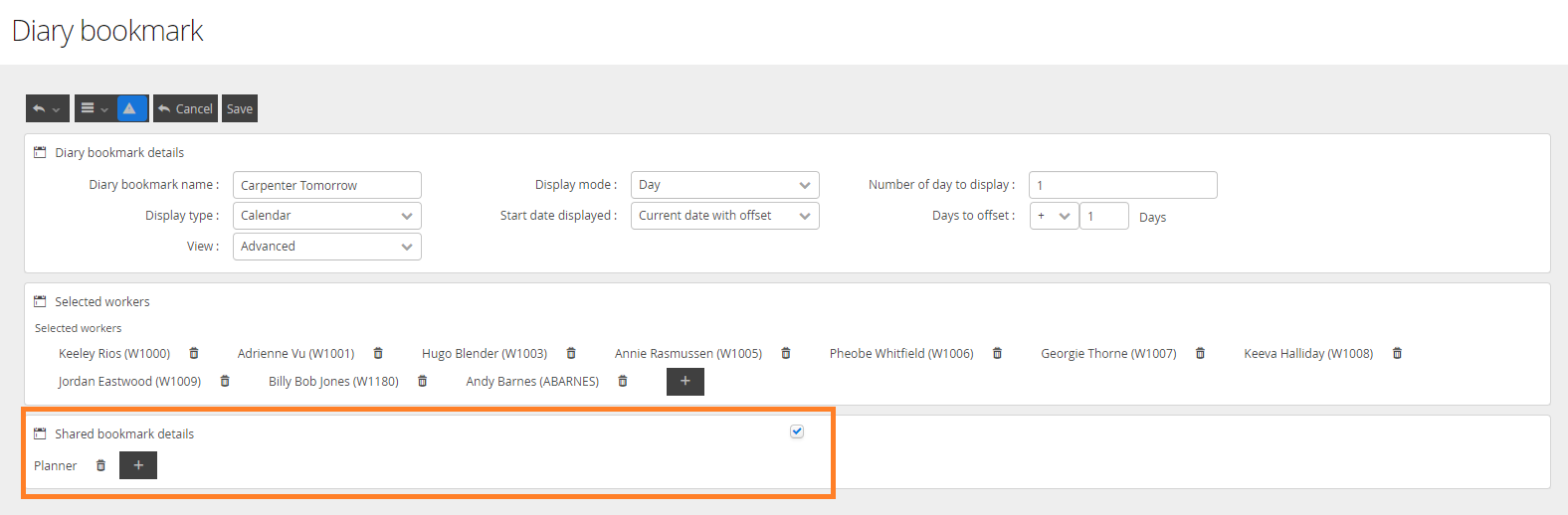Uncheck the Shared bookmark details checkbox
Viewport: 1568px width, 515px height.
[x=797, y=431]
